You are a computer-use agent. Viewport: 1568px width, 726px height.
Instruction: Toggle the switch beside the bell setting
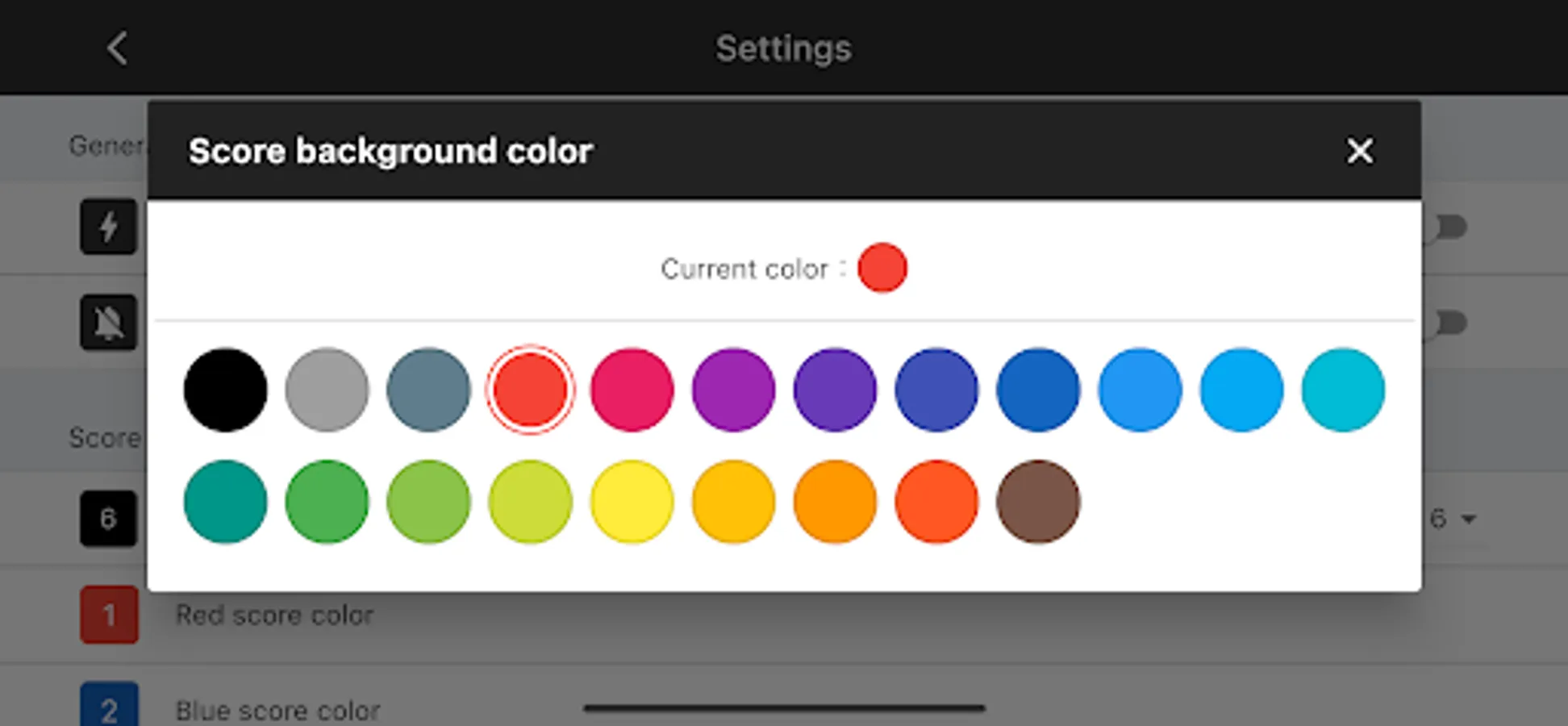click(1449, 323)
